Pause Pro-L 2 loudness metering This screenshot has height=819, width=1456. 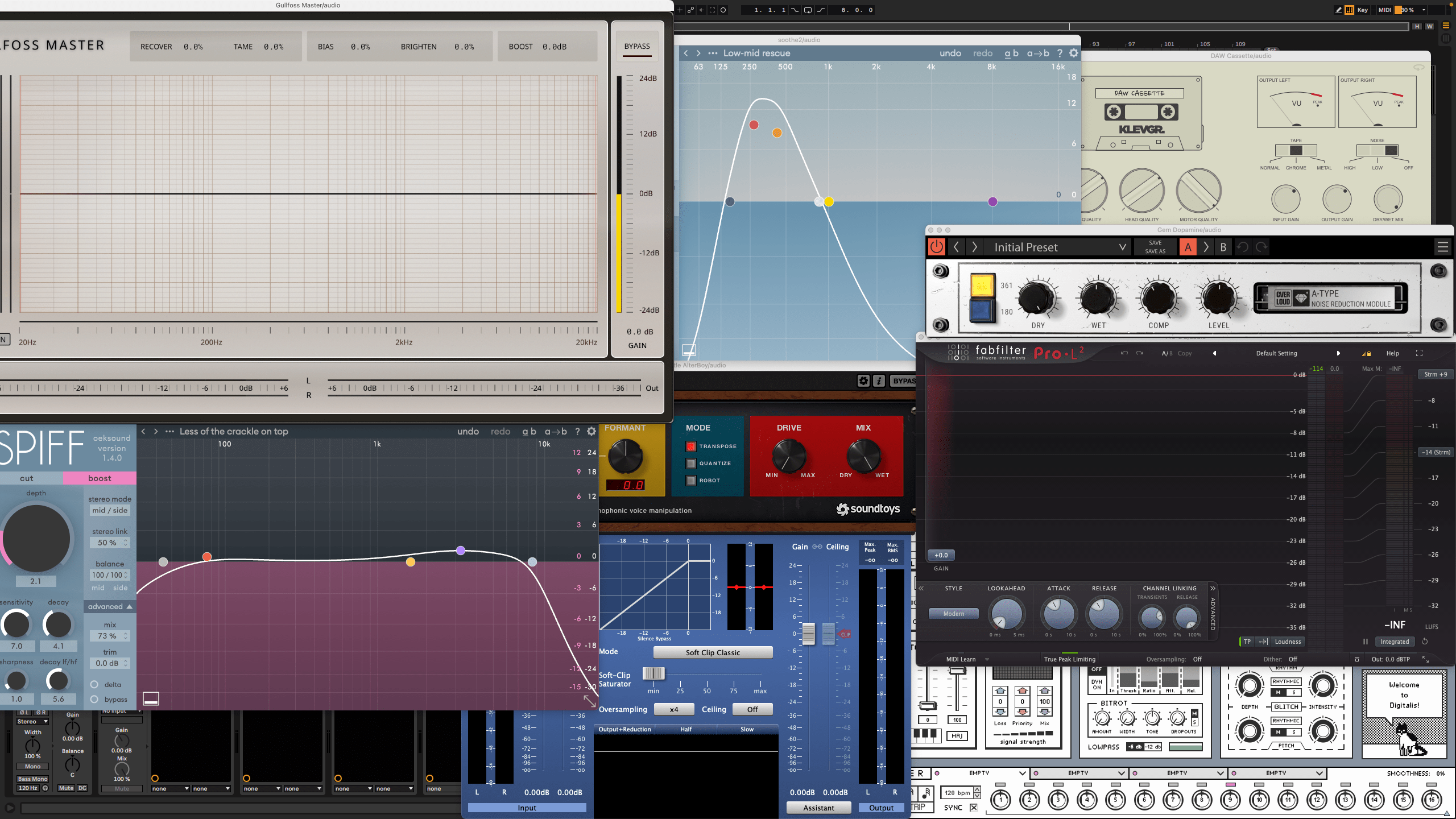coord(1365,642)
